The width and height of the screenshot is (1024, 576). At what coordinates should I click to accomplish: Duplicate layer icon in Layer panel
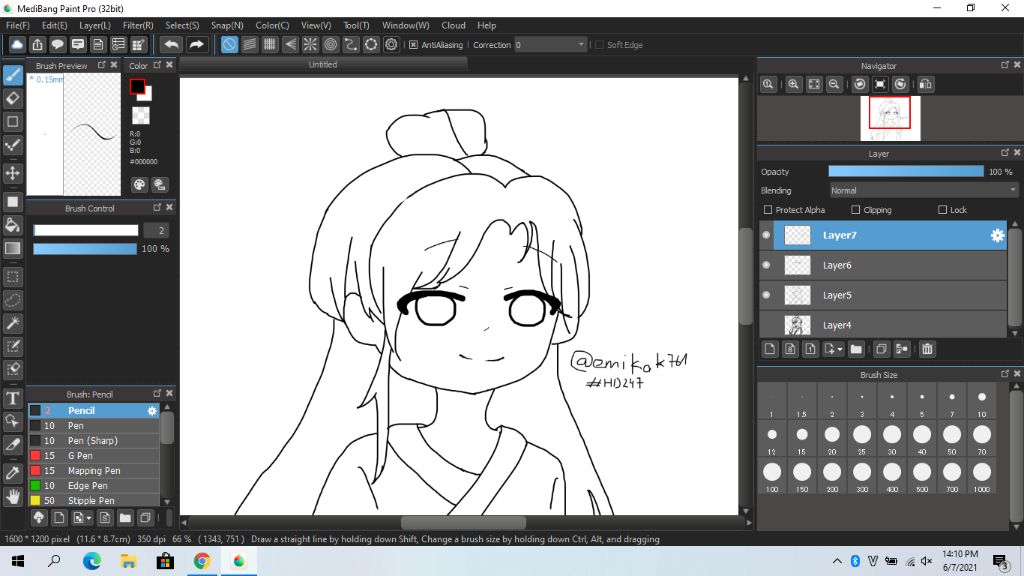[881, 349]
